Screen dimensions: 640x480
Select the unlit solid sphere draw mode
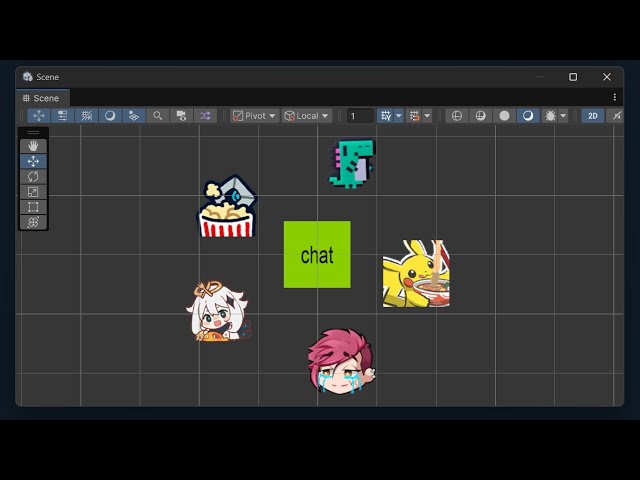[x=504, y=116]
